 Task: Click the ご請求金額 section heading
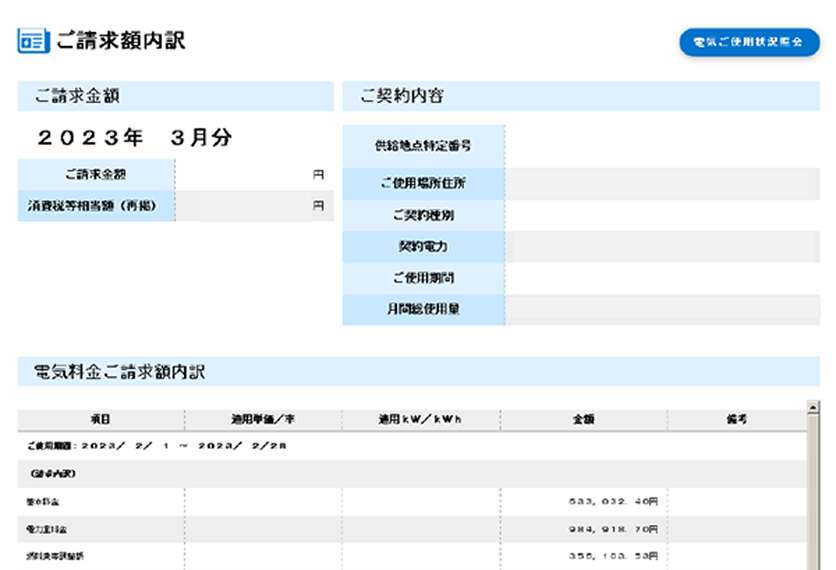click(x=80, y=97)
